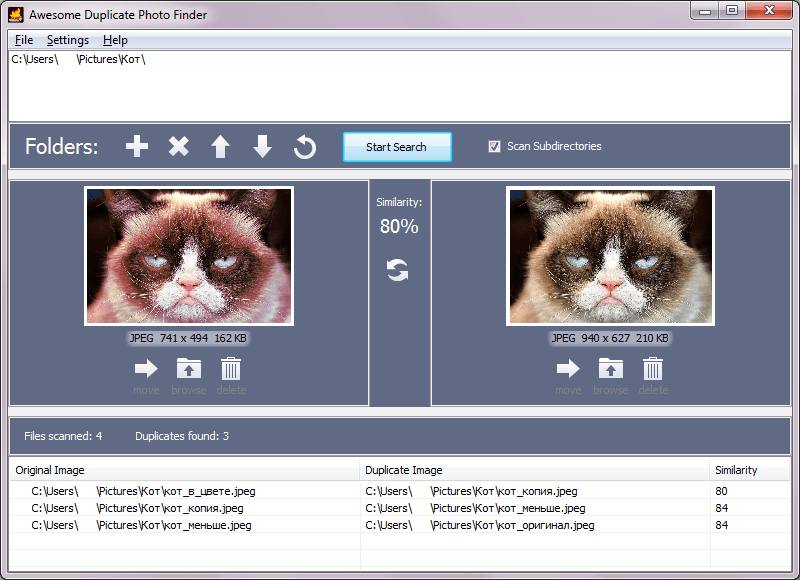This screenshot has height=580, width=800.
Task: Click the 'JPEG 940 x 627 210 KB' label
Action: pos(610,338)
